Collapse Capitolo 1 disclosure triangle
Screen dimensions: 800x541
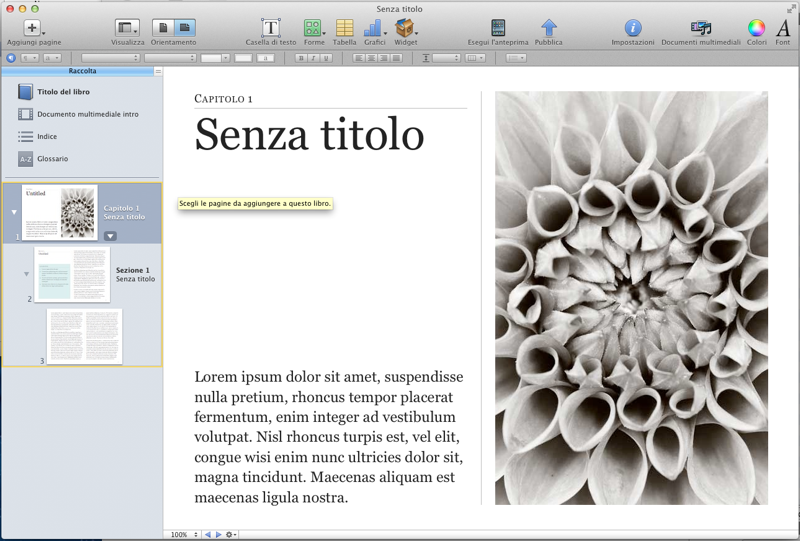click(x=14, y=212)
